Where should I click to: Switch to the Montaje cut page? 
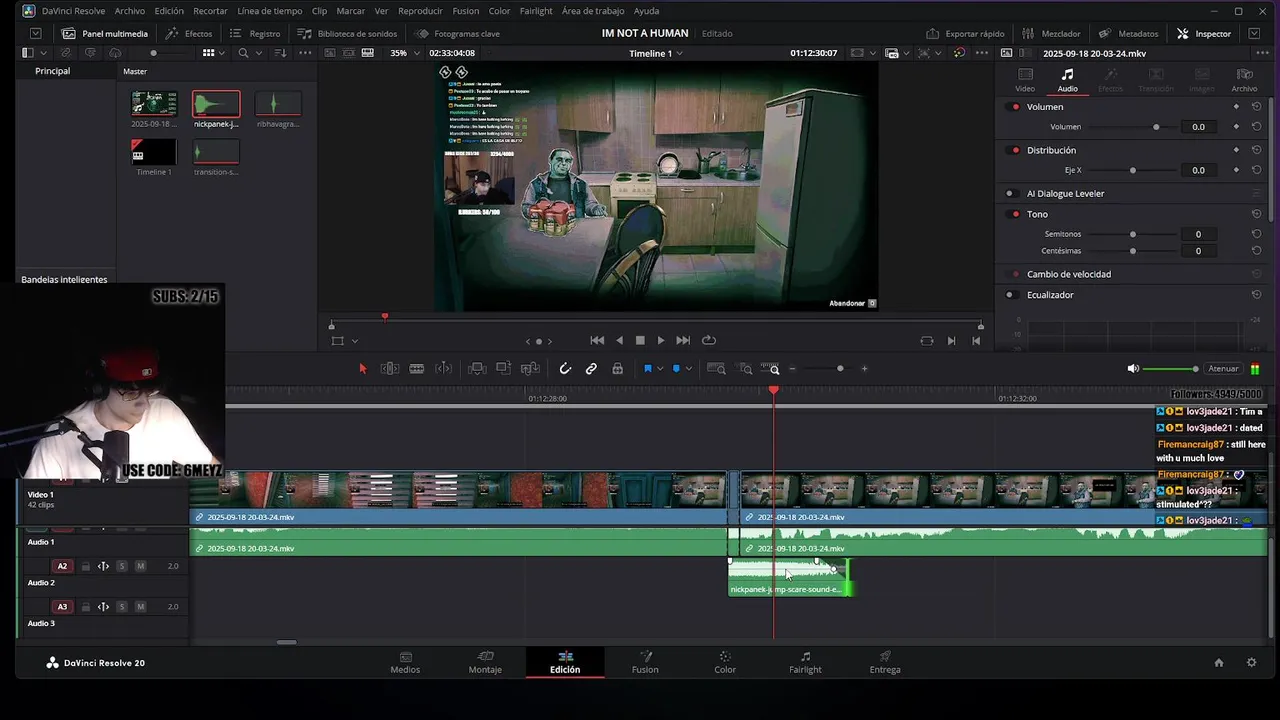click(x=485, y=662)
